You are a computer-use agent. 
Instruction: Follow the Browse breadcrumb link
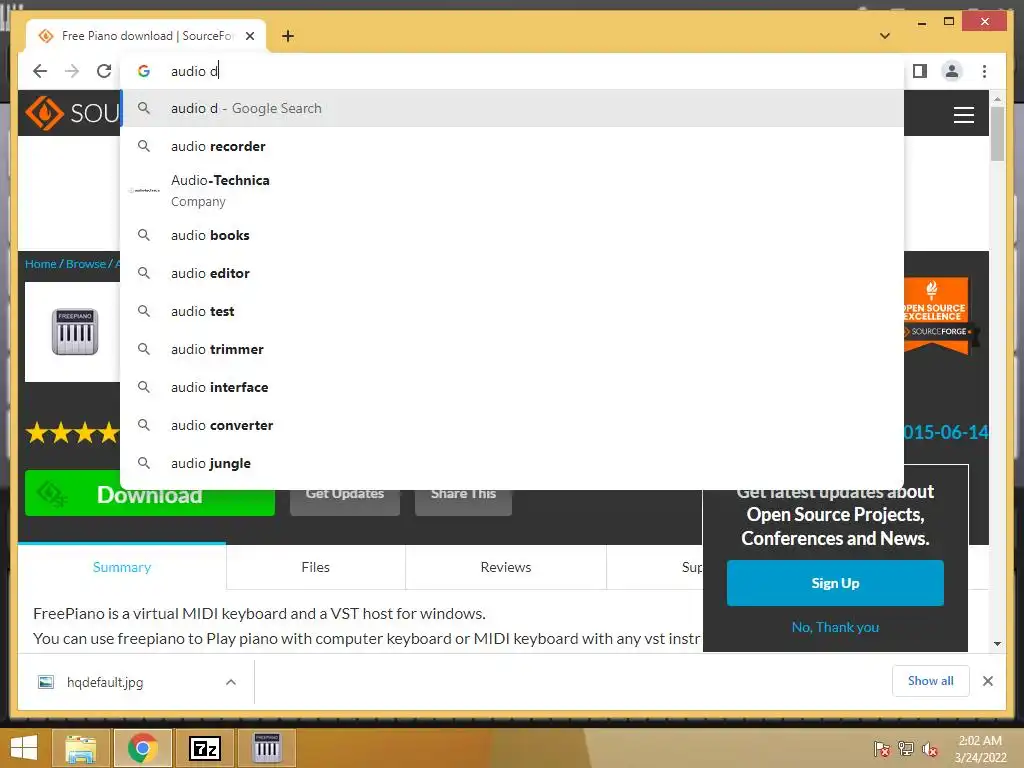pos(86,264)
